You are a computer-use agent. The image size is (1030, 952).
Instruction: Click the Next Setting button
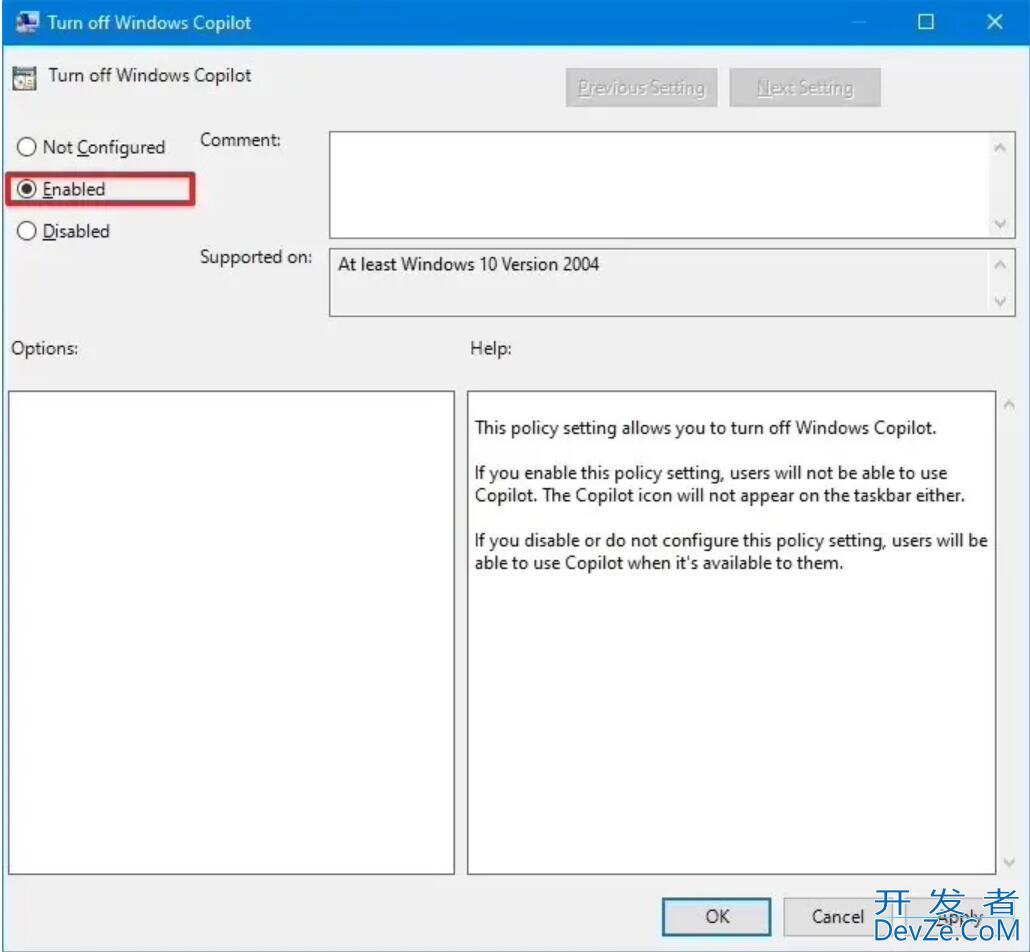[x=805, y=87]
